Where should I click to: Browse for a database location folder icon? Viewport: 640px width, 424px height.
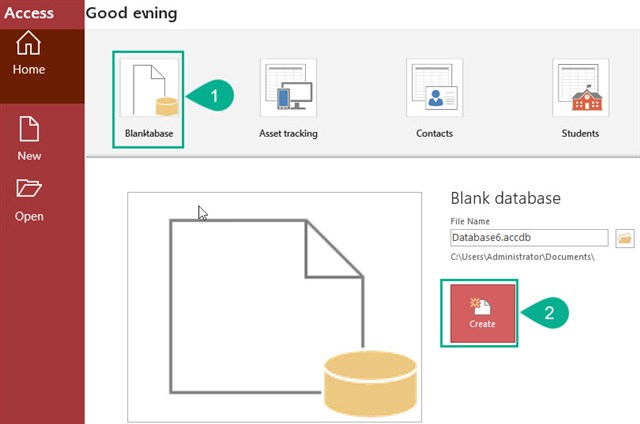click(x=625, y=238)
